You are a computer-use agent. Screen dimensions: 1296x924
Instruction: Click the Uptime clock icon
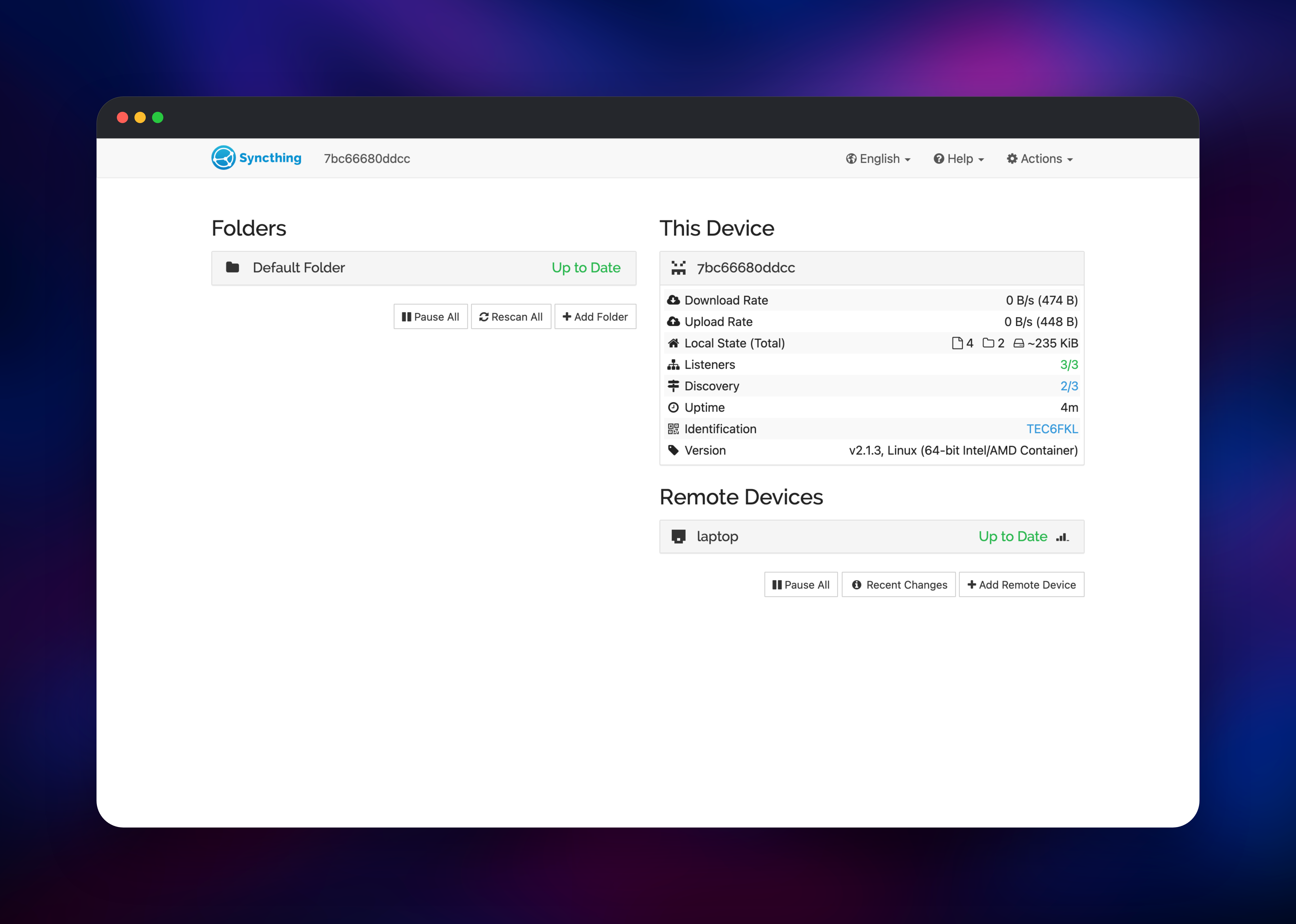click(x=673, y=407)
